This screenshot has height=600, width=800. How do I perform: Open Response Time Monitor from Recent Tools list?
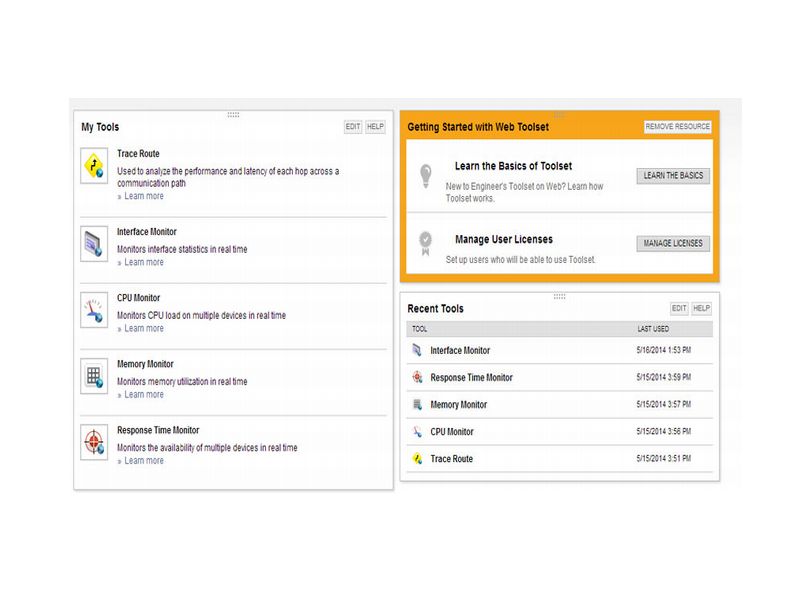[471, 378]
